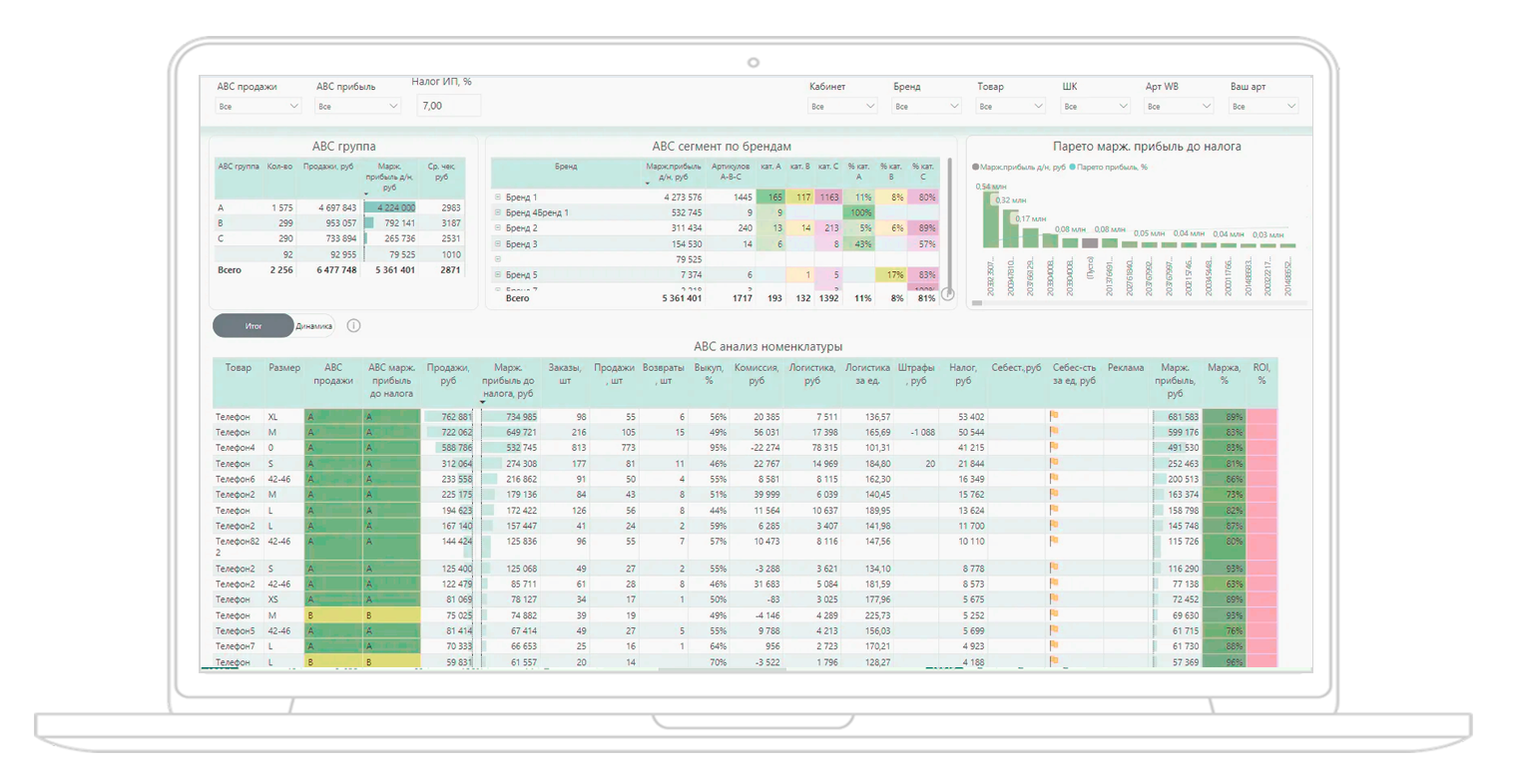Open the Товар filter dropdown
1513x784 pixels.
(x=1010, y=106)
